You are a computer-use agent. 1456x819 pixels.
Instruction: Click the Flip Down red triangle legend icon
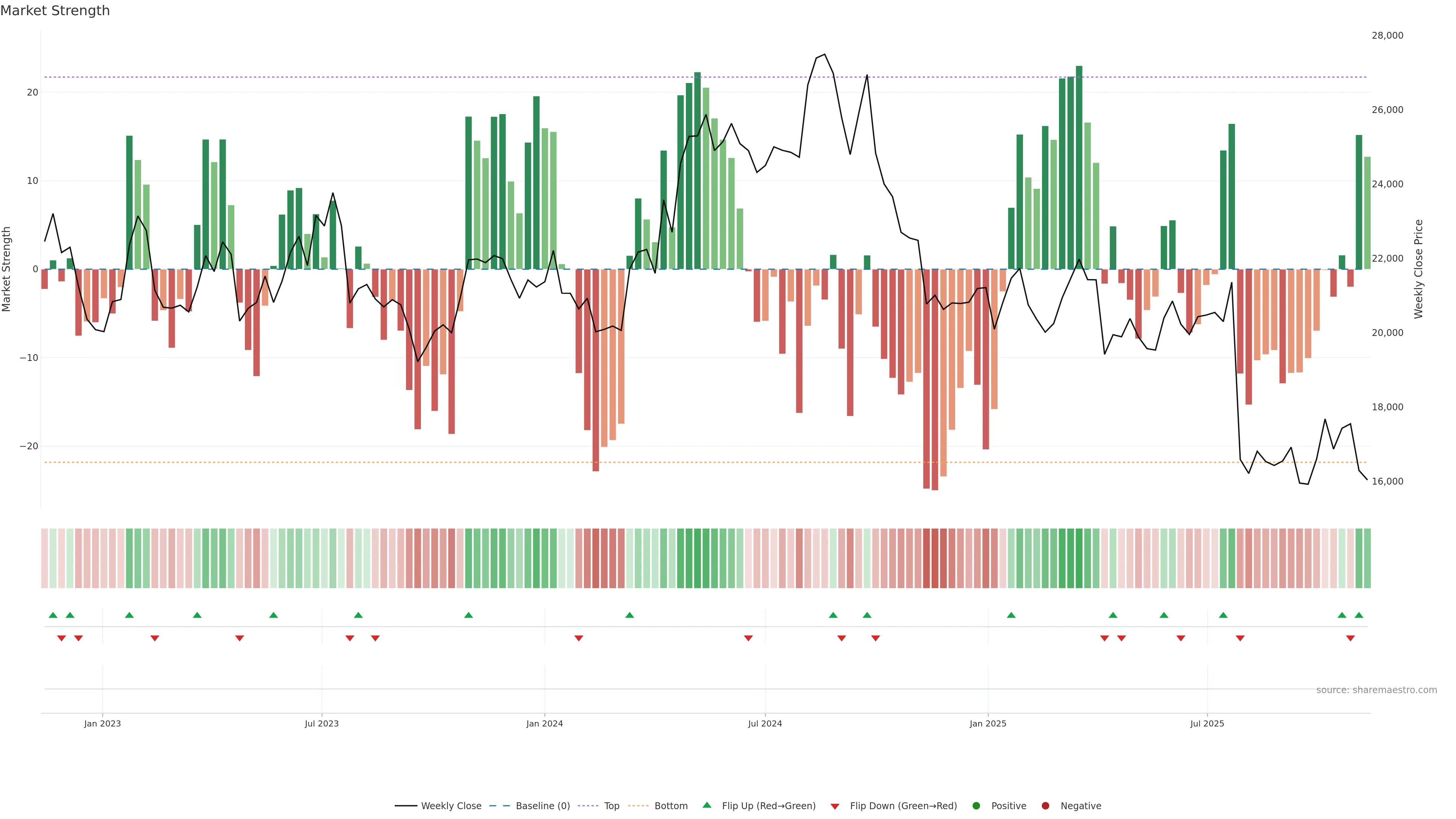(x=835, y=806)
